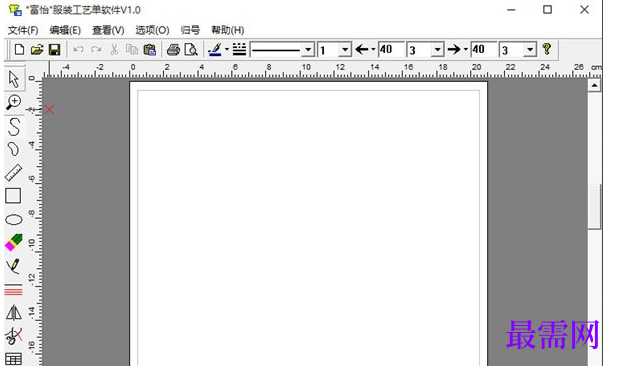
Task: Minimize the application window
Action: (x=511, y=9)
